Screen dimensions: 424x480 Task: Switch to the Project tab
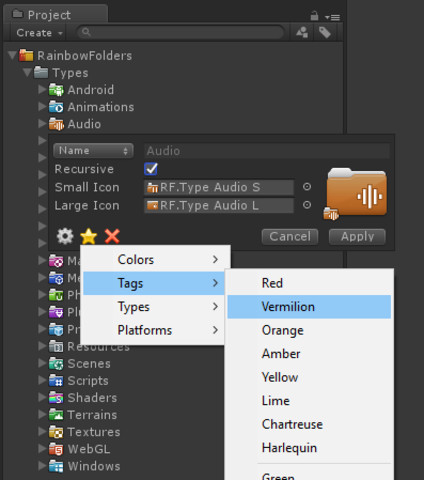coord(56,15)
